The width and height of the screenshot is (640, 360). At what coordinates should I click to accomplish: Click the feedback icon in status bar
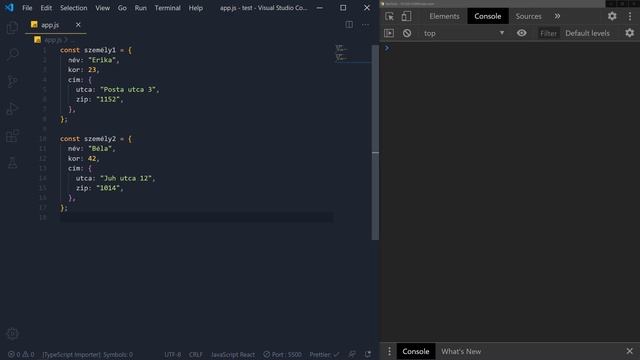pyautogui.click(x=352, y=354)
